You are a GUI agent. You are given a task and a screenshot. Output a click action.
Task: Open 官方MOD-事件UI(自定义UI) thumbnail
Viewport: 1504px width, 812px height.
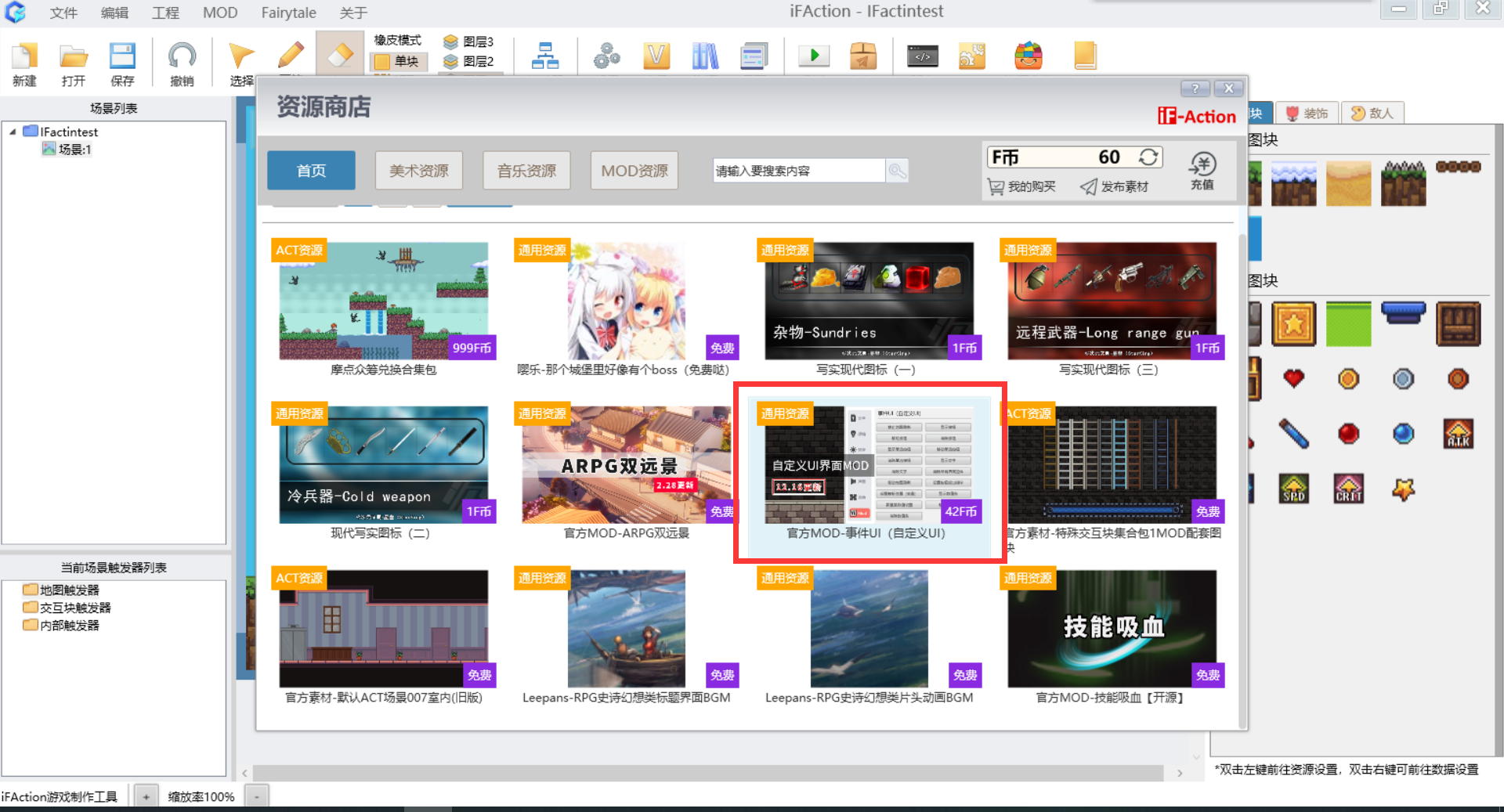(x=869, y=464)
